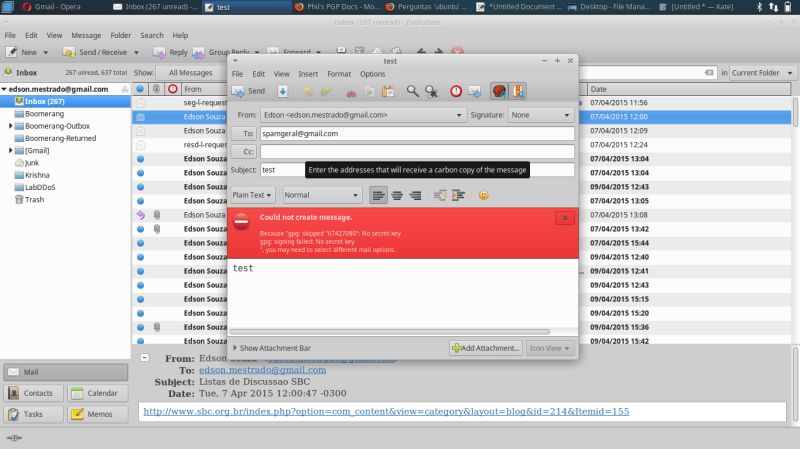Click the To: address book button

[243, 134]
